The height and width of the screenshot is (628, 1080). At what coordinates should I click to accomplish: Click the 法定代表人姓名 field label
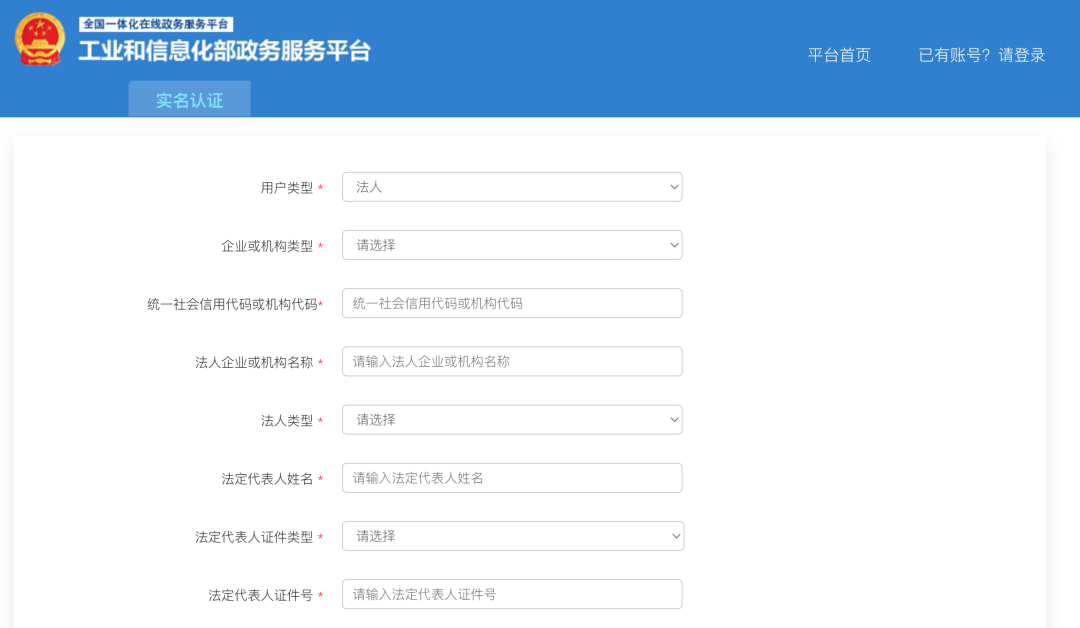click(267, 479)
